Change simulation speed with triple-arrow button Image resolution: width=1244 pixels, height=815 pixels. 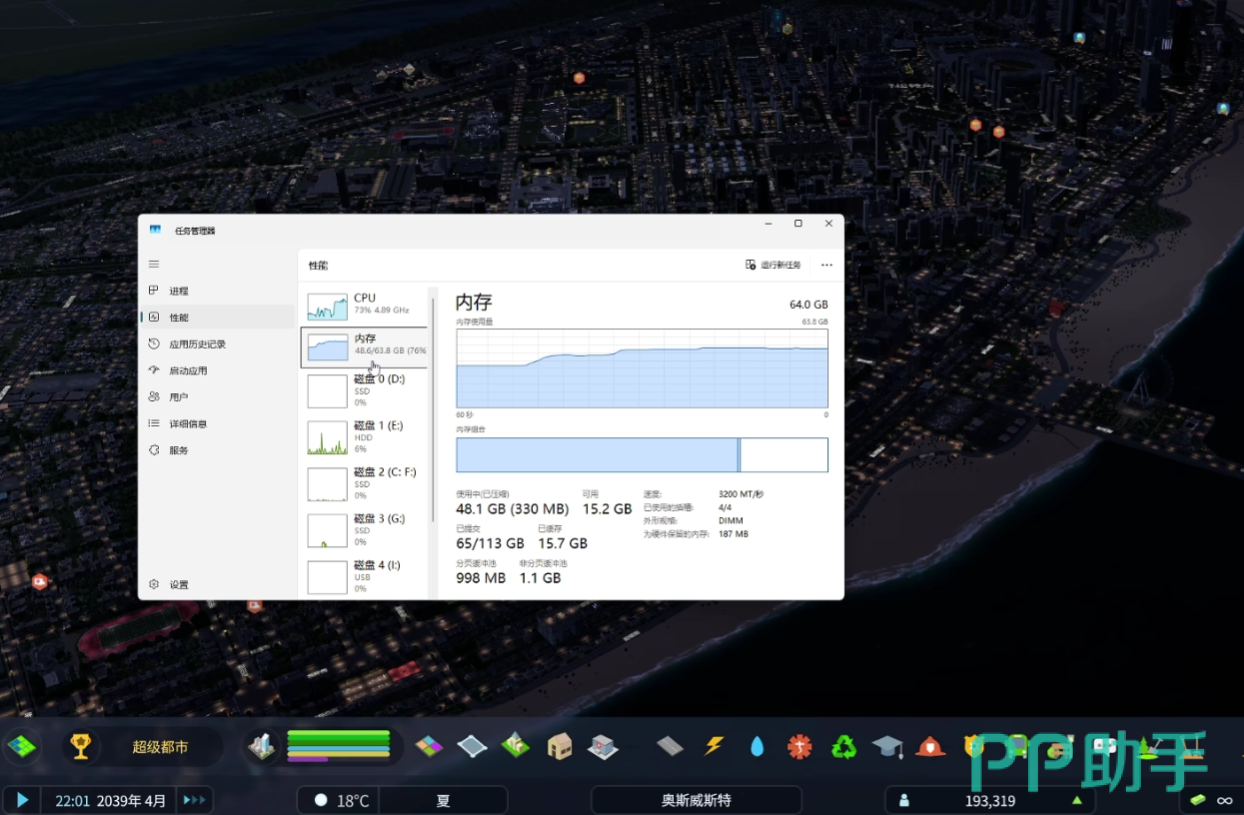(x=194, y=800)
